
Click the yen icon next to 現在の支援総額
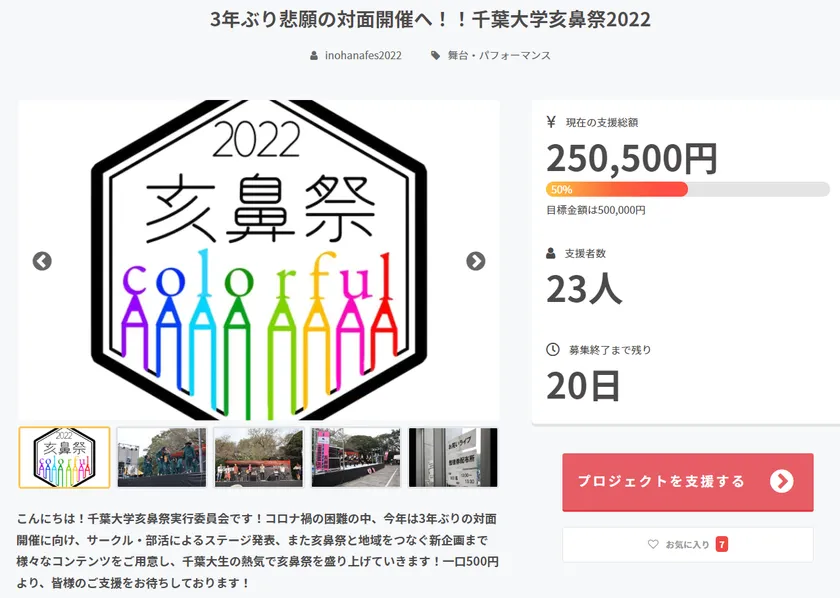tap(551, 123)
